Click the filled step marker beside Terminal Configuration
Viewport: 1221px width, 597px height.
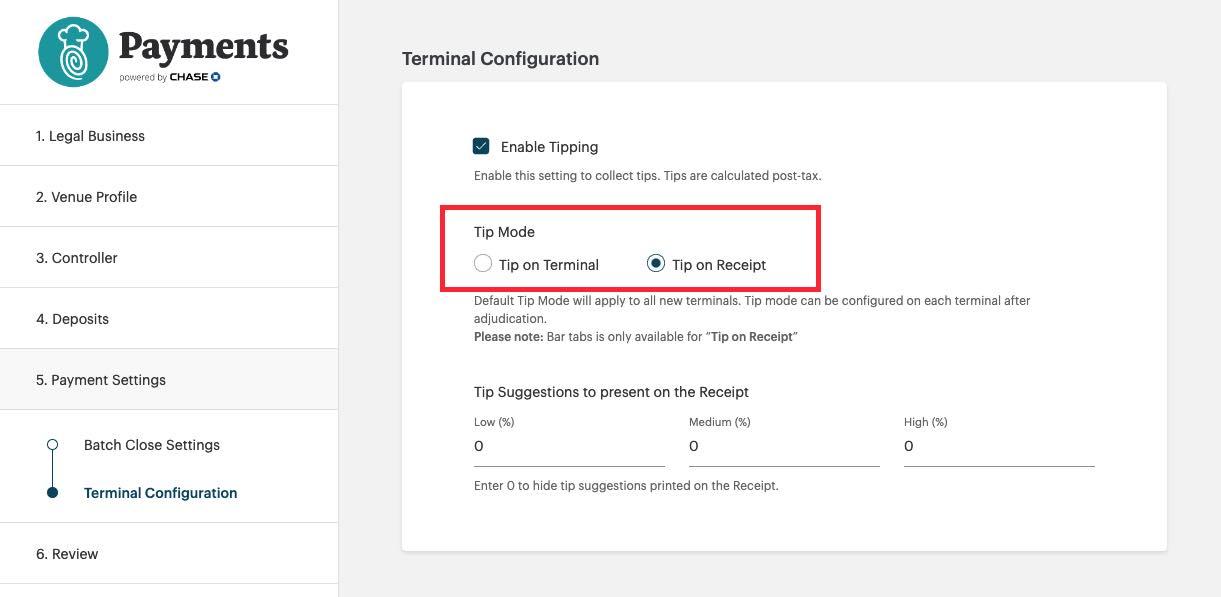click(x=51, y=493)
